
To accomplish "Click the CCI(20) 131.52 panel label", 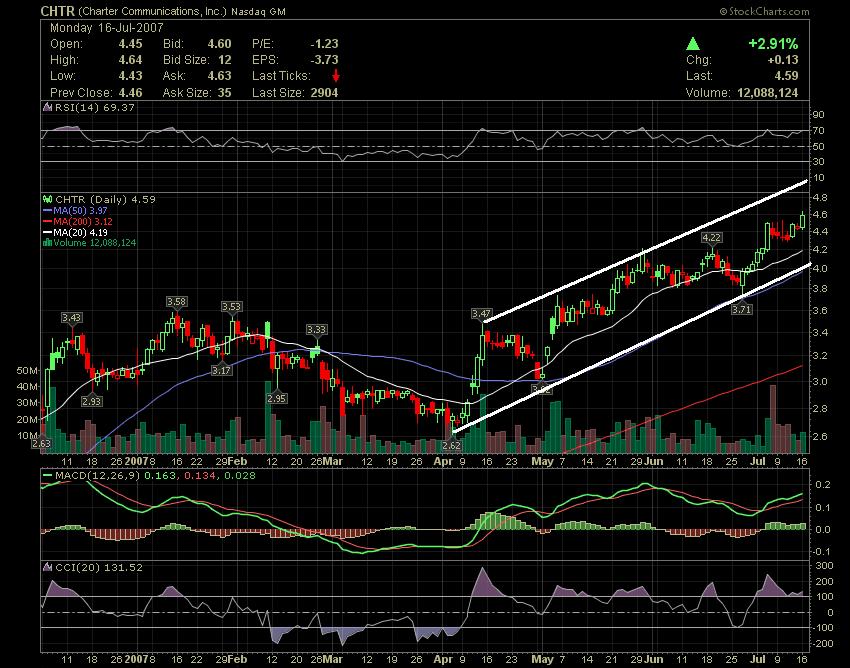I will point(99,568).
